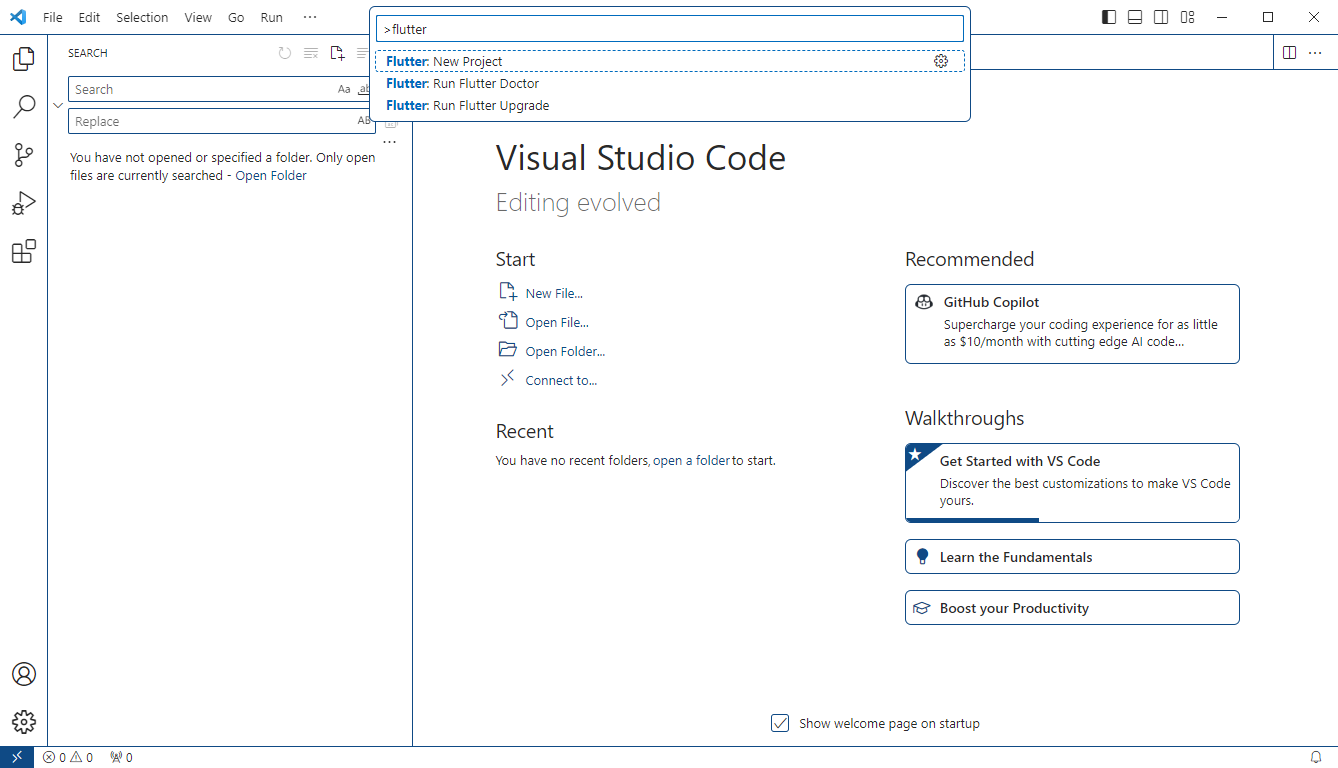Open the Go menu
The height and width of the screenshot is (768, 1338).
(236, 17)
